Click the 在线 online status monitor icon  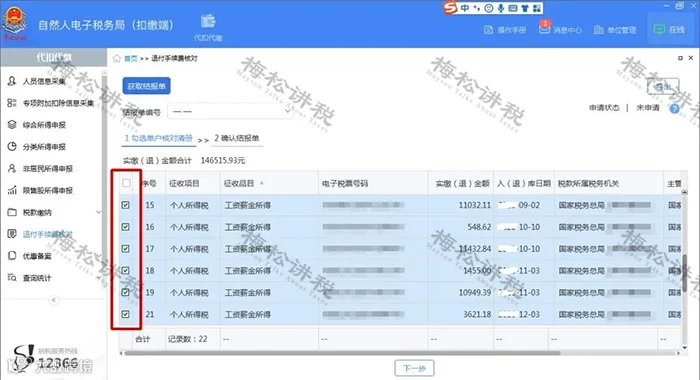pos(659,29)
